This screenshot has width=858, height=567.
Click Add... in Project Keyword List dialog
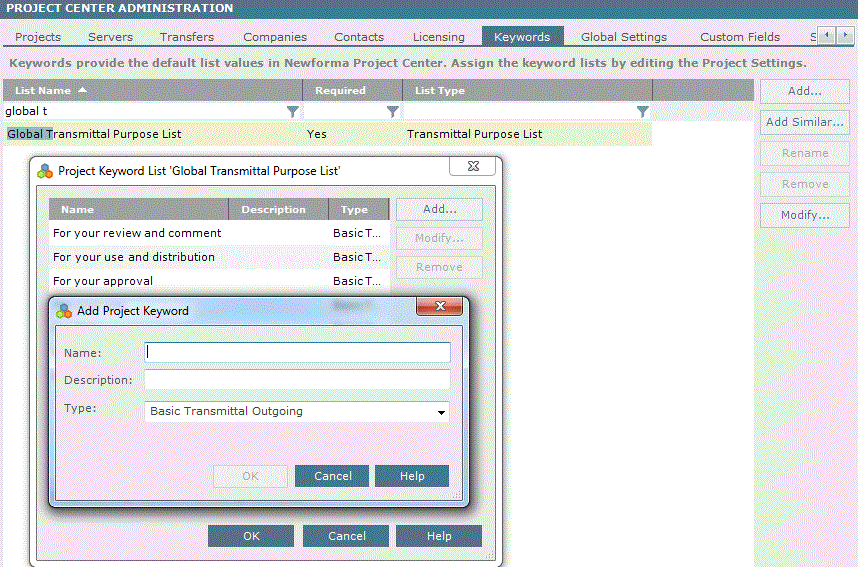[439, 209]
